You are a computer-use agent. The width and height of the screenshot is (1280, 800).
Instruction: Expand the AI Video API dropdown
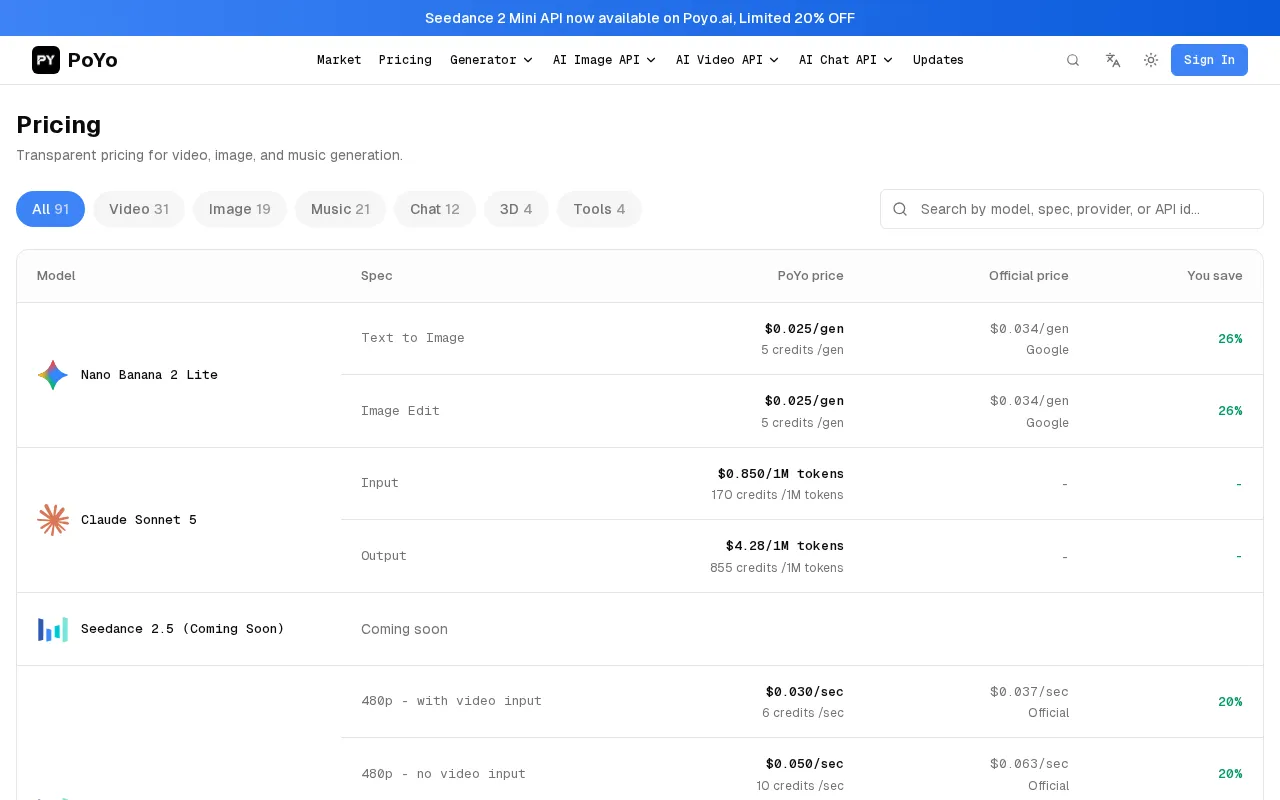pyautogui.click(x=727, y=60)
